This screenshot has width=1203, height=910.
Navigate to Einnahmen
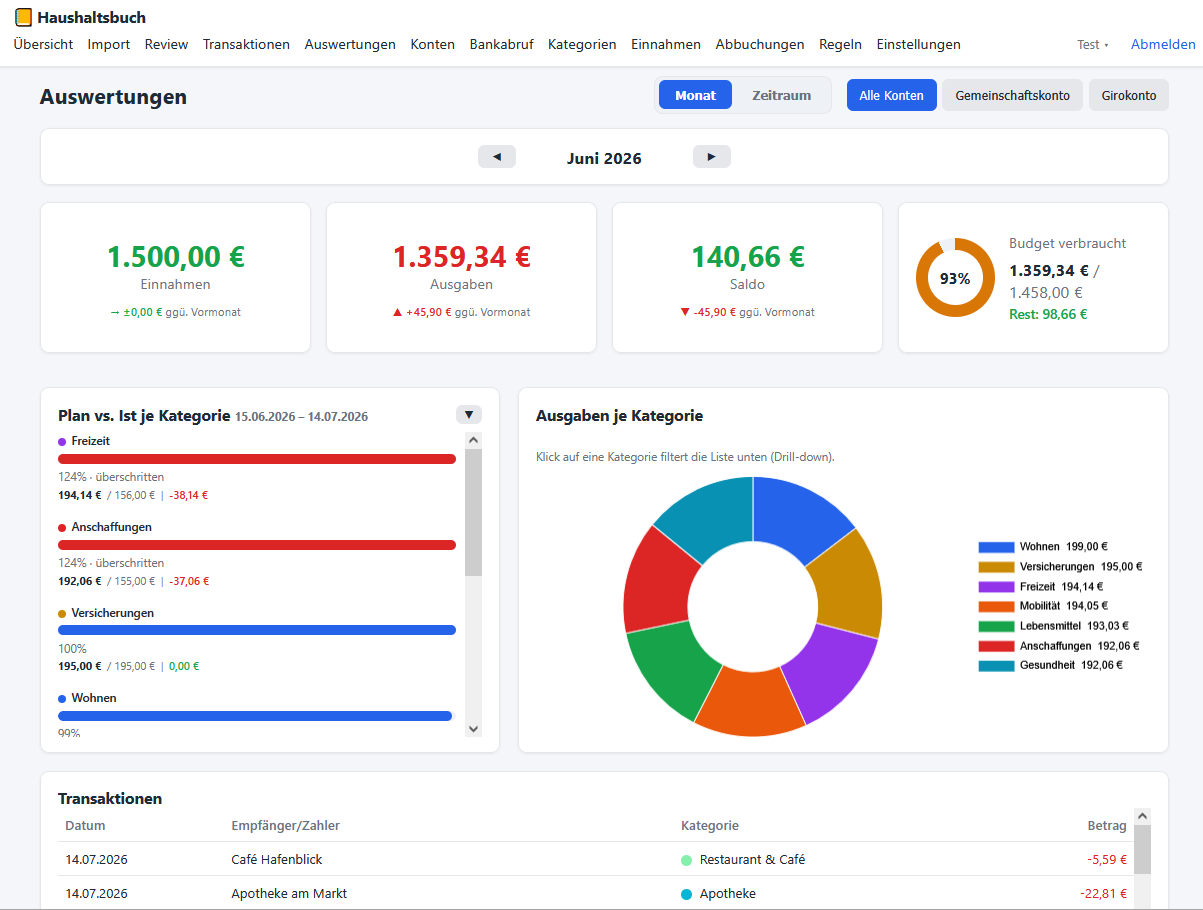pyautogui.click(x=666, y=44)
